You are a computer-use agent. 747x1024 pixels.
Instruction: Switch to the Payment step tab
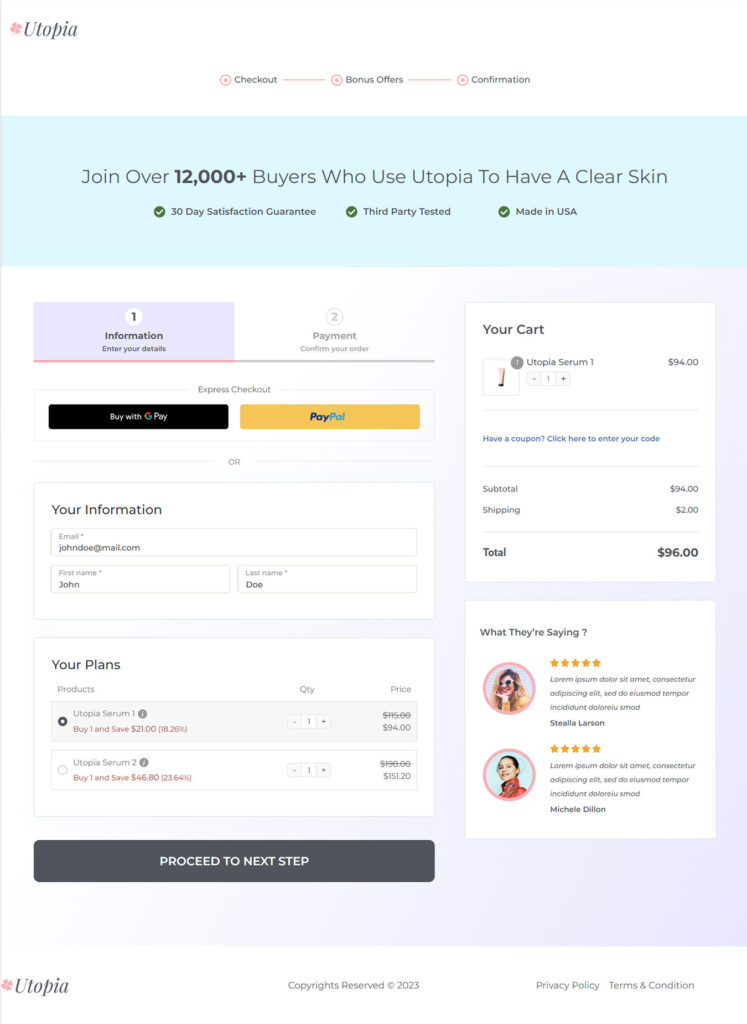(334, 331)
